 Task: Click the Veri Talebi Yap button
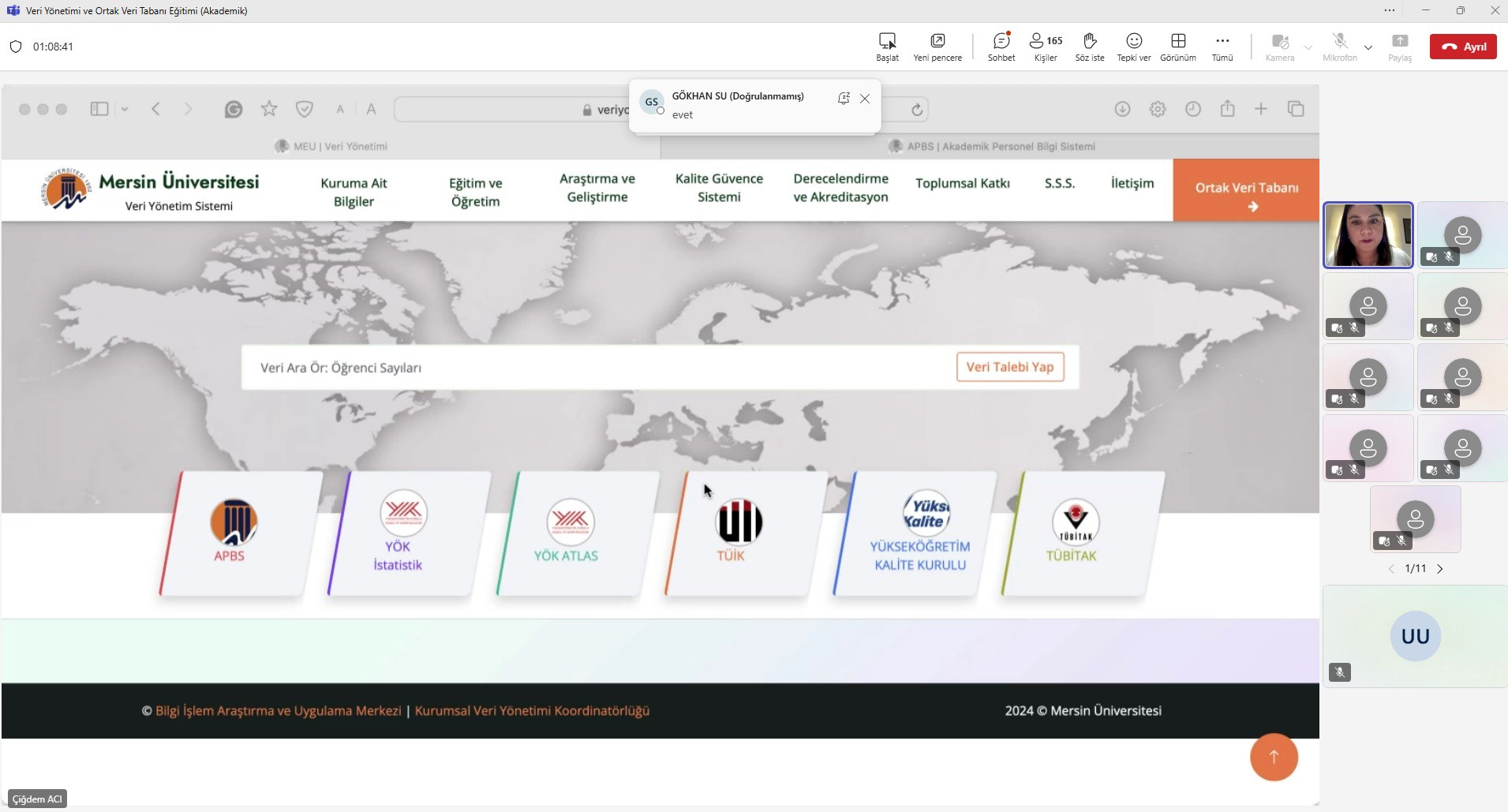click(x=1010, y=367)
